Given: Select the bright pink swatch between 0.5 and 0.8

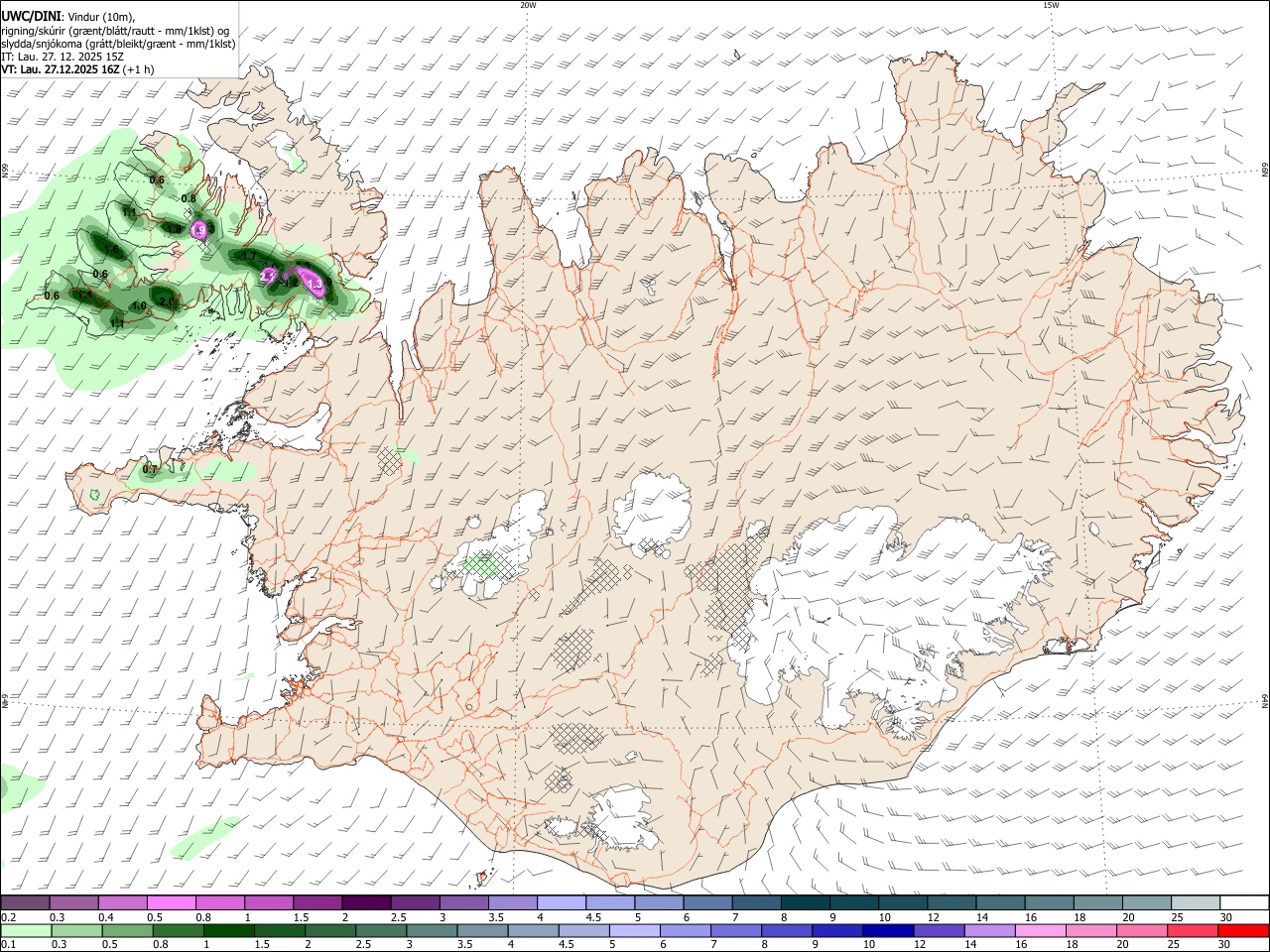Looking at the screenshot, I should pyautogui.click(x=171, y=903).
